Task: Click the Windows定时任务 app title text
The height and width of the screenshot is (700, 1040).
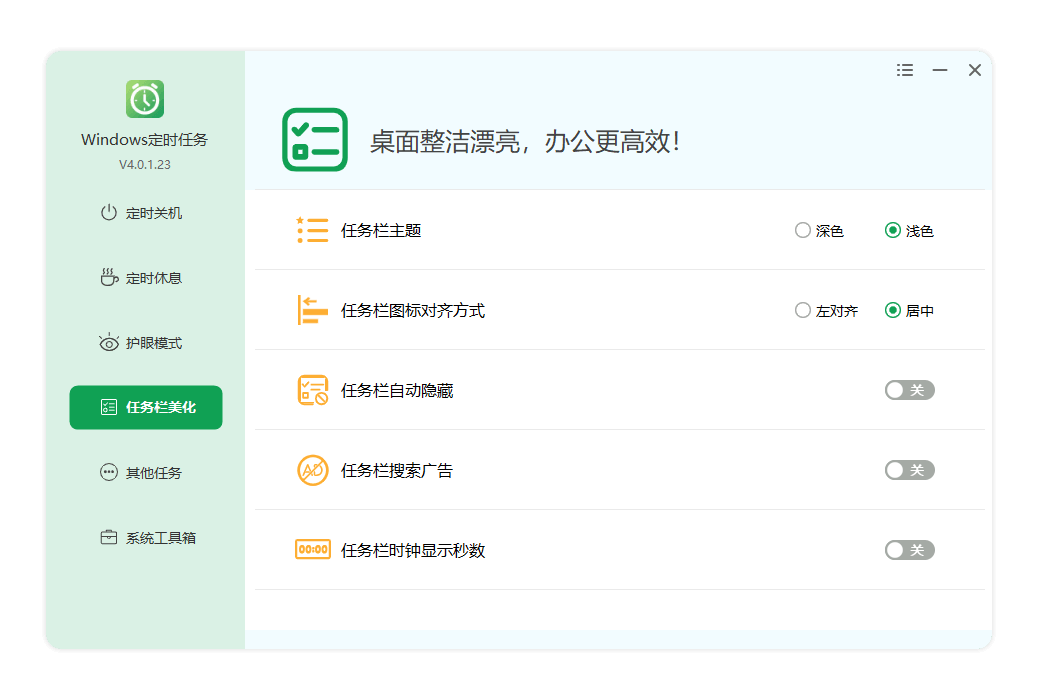Action: point(145,139)
